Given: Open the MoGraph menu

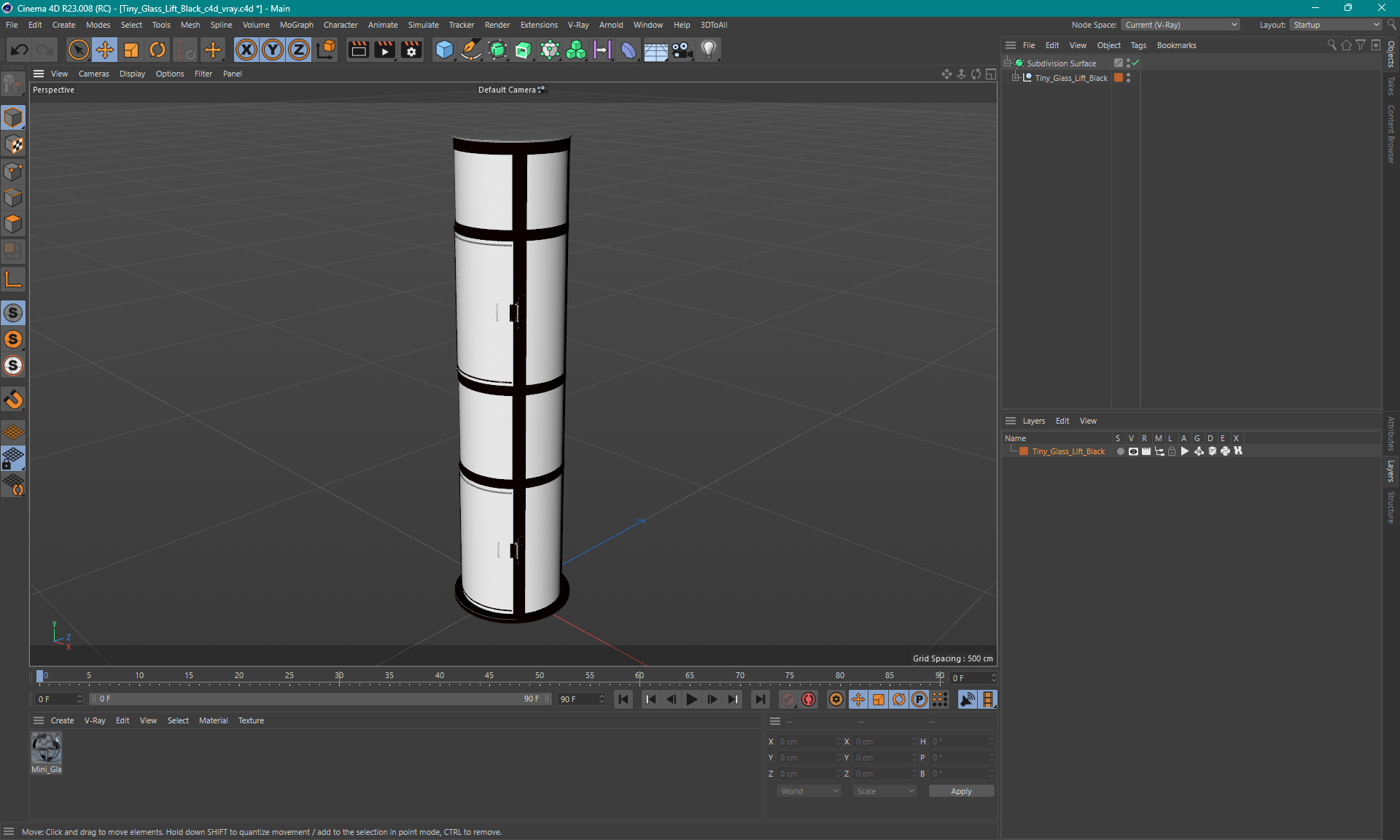Looking at the screenshot, I should [296, 25].
